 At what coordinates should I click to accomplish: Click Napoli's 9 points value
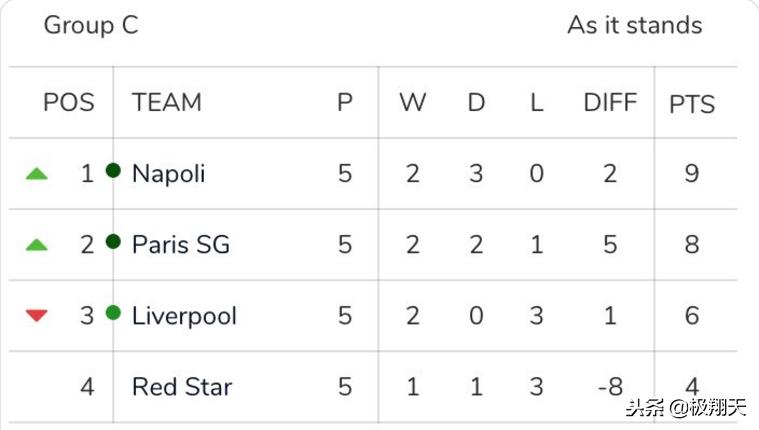(692, 174)
